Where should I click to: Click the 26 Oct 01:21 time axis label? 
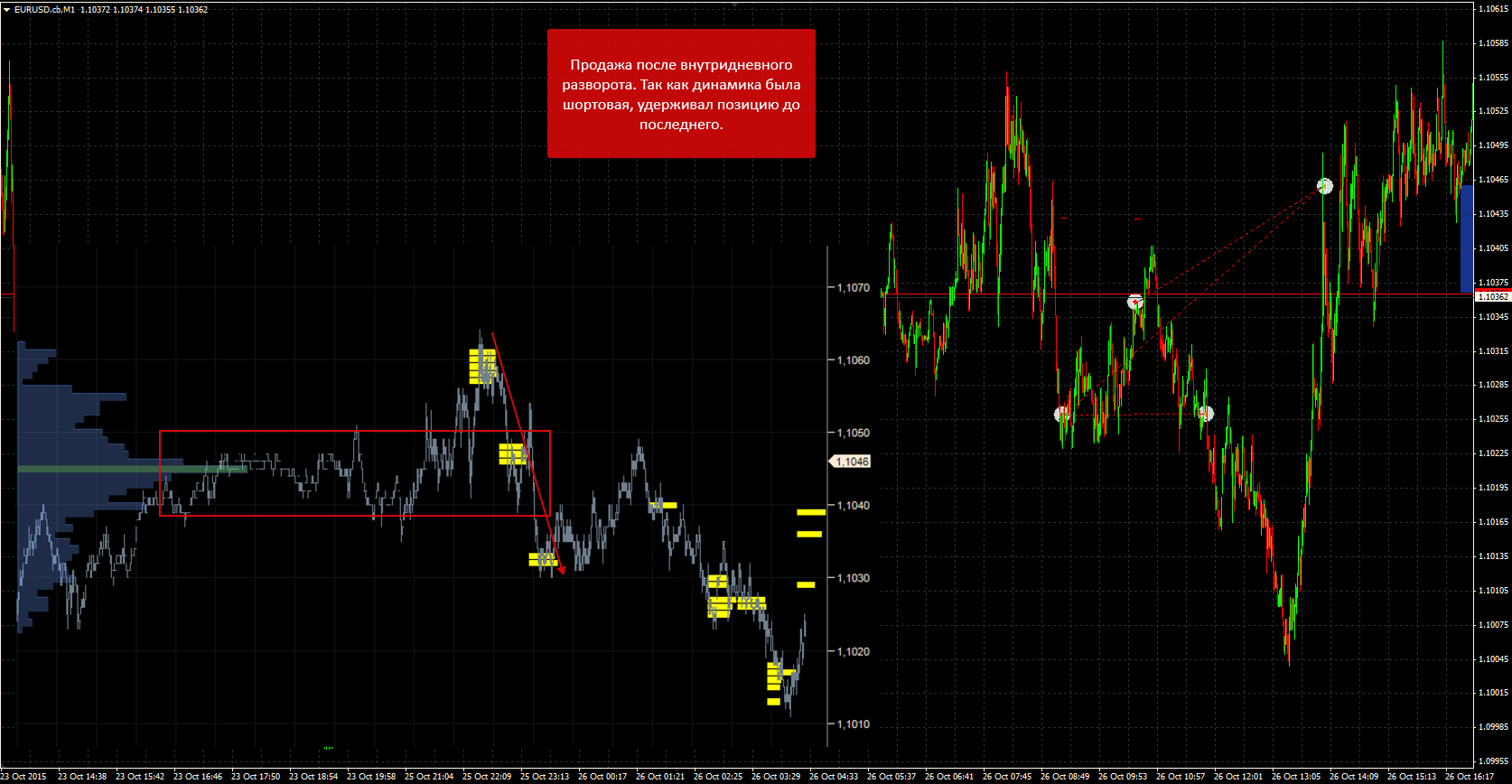(x=660, y=776)
